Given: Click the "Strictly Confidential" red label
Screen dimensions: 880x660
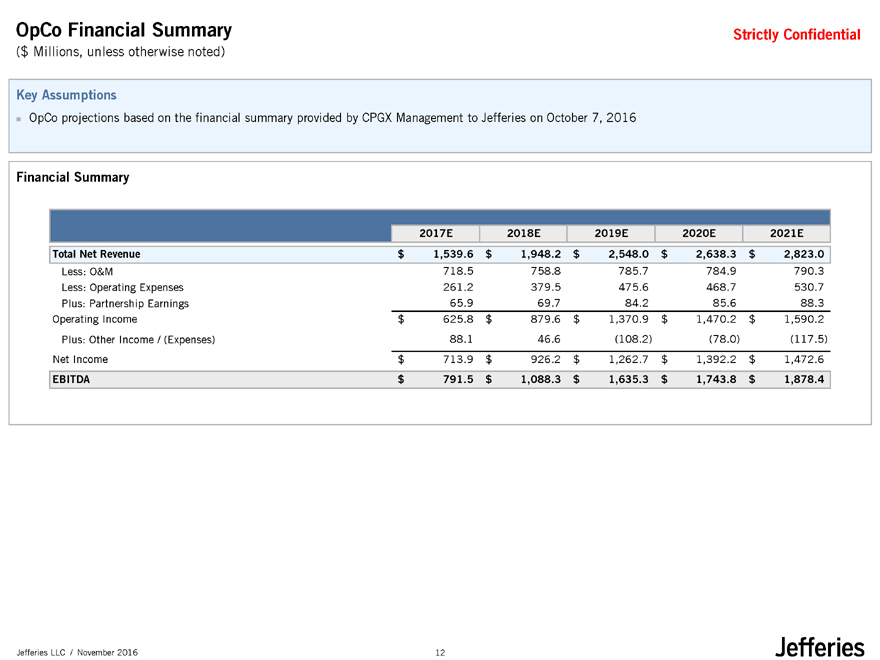Looking at the screenshot, I should pos(796,35).
